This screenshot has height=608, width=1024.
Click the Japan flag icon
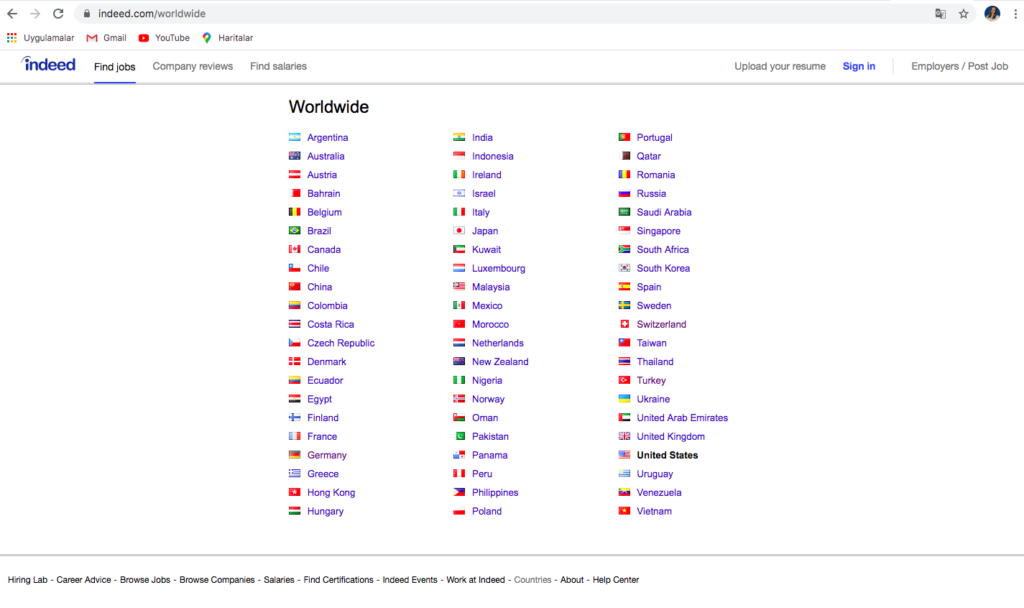coord(459,231)
